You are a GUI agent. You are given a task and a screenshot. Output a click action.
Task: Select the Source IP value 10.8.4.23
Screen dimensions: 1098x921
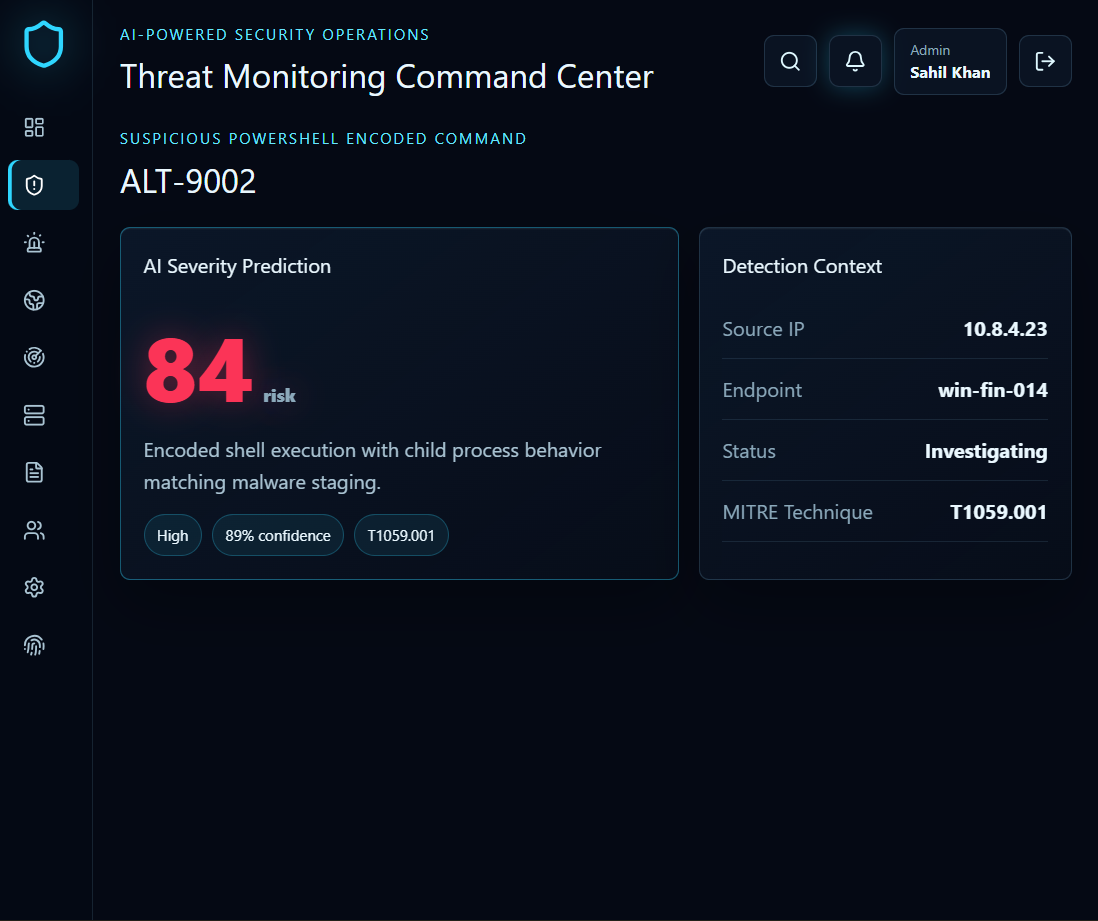click(x=1005, y=328)
